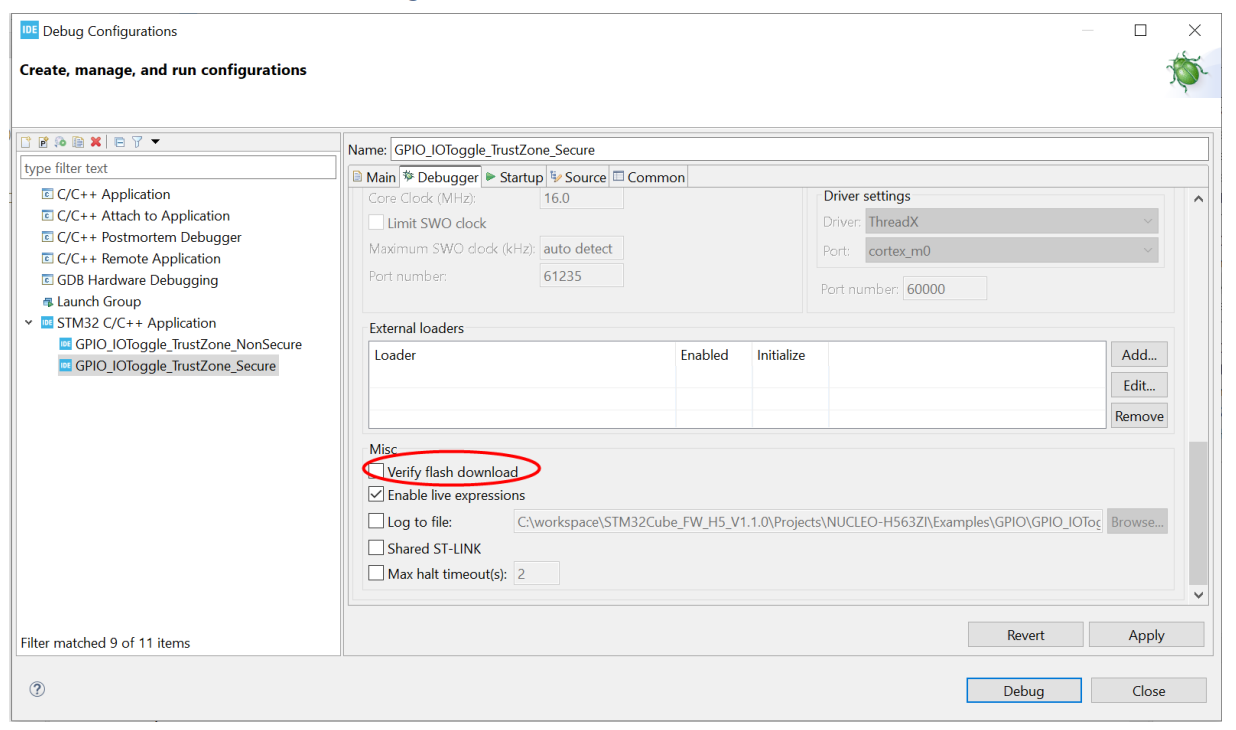Click the Maximum SWO clock field
This screenshot has width=1236, height=730.
click(582, 249)
